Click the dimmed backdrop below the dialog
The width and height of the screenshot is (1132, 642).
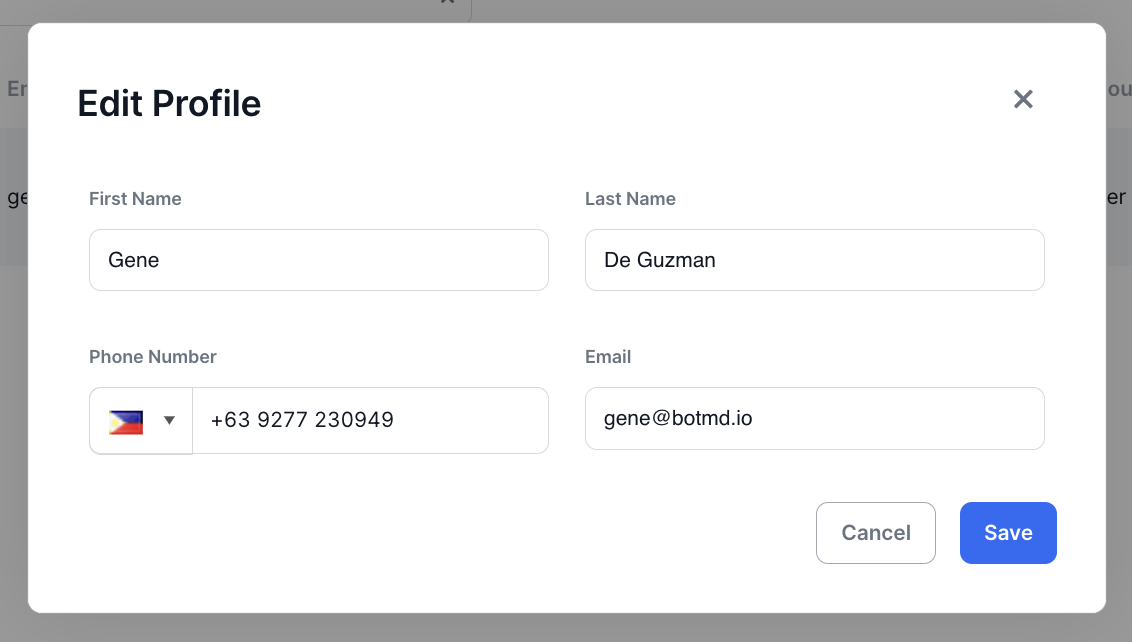pyautogui.click(x=566, y=629)
